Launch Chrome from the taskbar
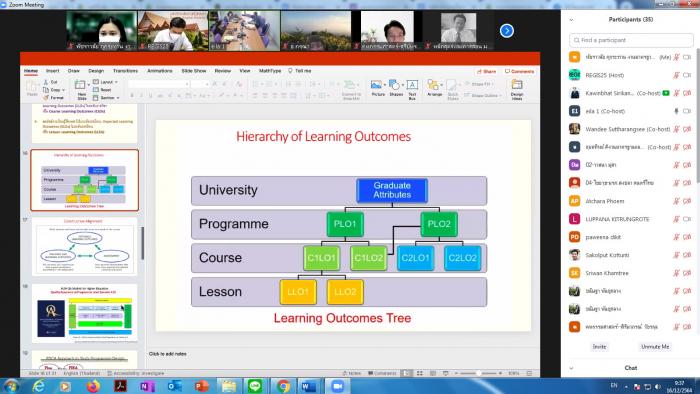The width and height of the screenshot is (700, 394). point(283,386)
